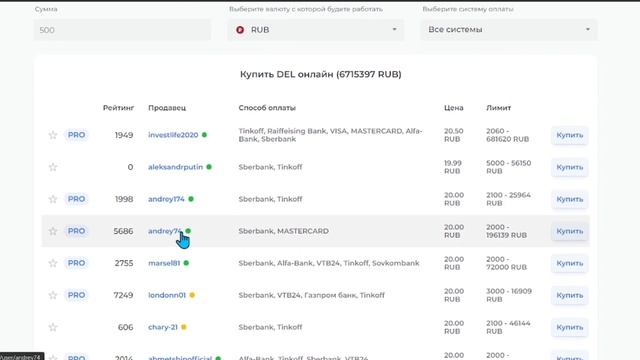Click Купить in aleksandrputin row

point(570,167)
